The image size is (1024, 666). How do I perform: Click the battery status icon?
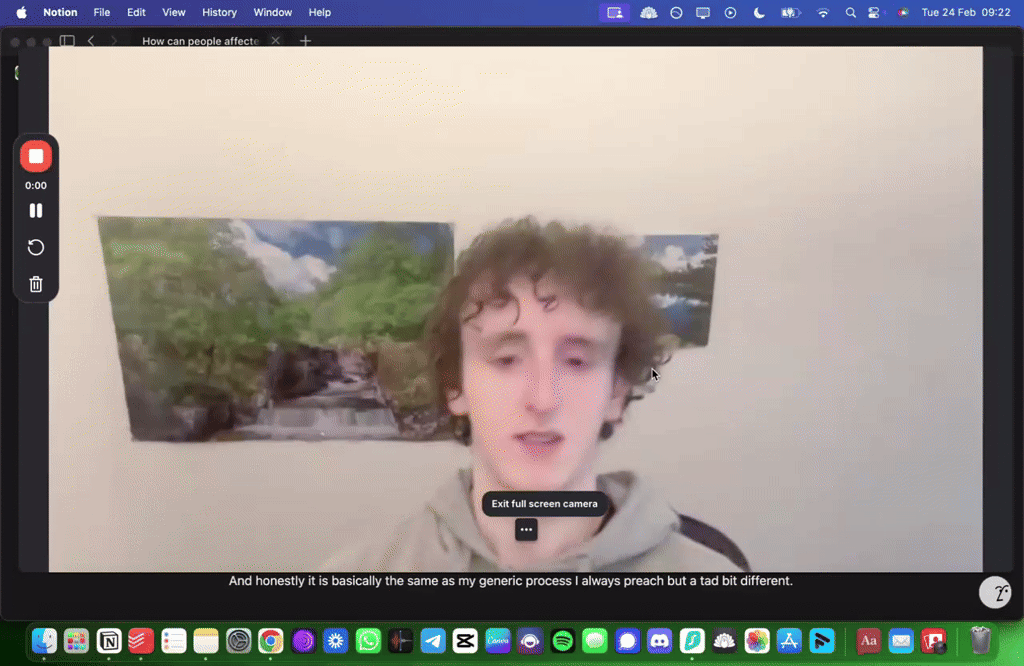tap(790, 12)
